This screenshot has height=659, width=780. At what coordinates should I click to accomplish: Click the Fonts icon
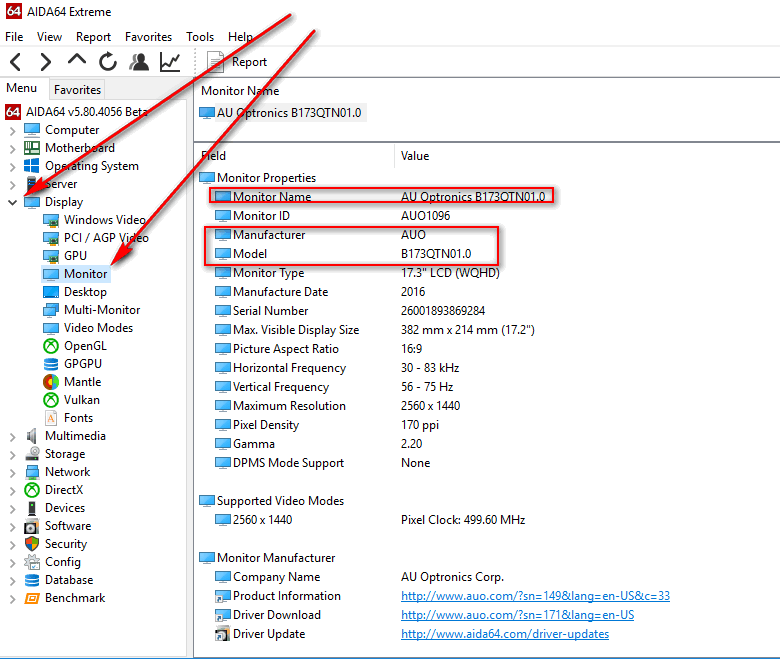click(51, 418)
